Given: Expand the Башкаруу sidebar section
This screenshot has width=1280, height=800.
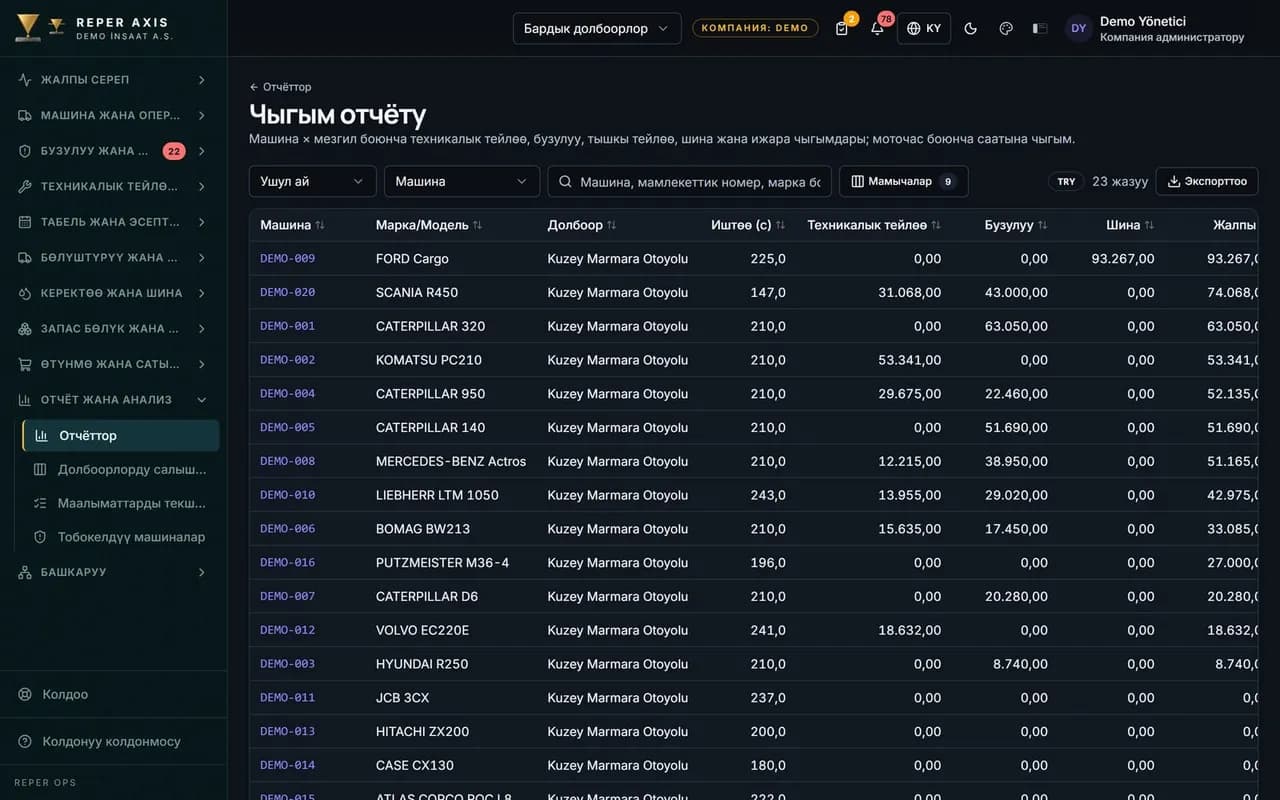Looking at the screenshot, I should point(113,572).
